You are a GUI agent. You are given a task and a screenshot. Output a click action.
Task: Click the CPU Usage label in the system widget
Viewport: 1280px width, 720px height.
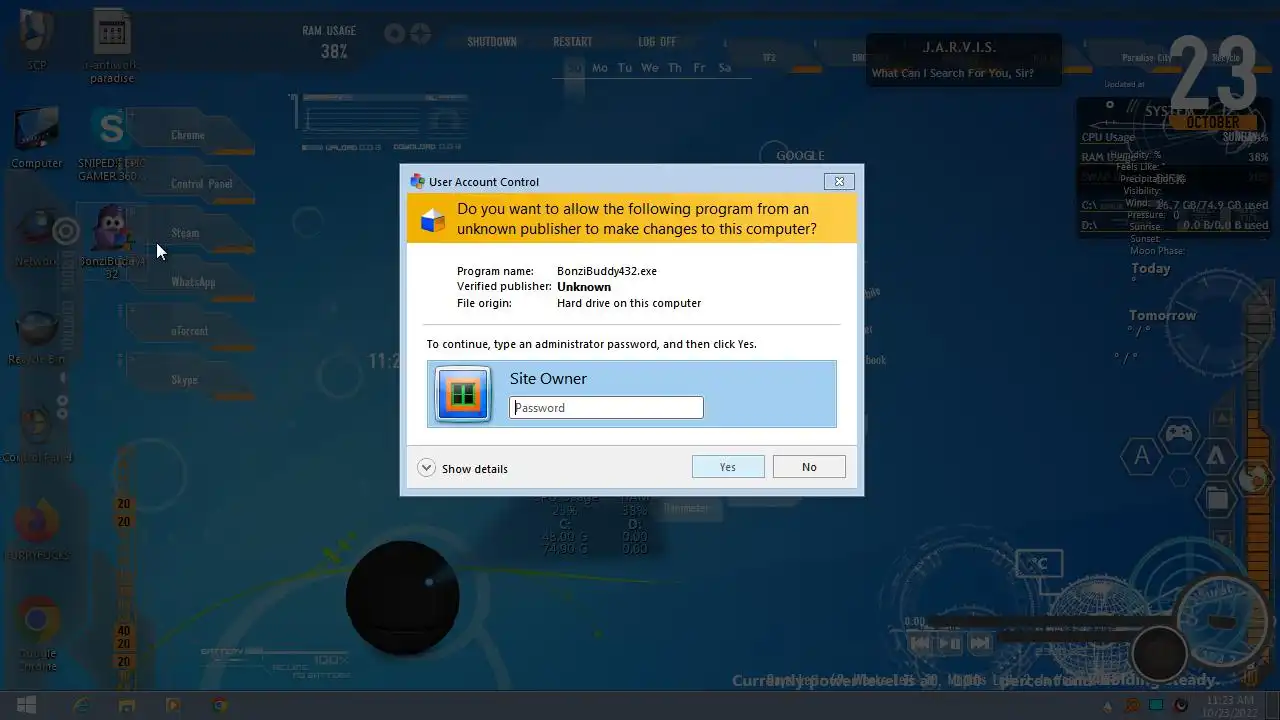1108,137
